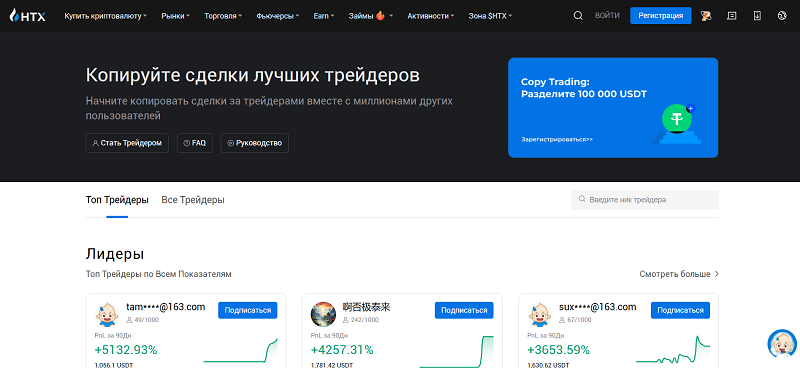Open the Фьючерсы dropdown
The height and width of the screenshot is (368, 800).
pyautogui.click(x=278, y=16)
